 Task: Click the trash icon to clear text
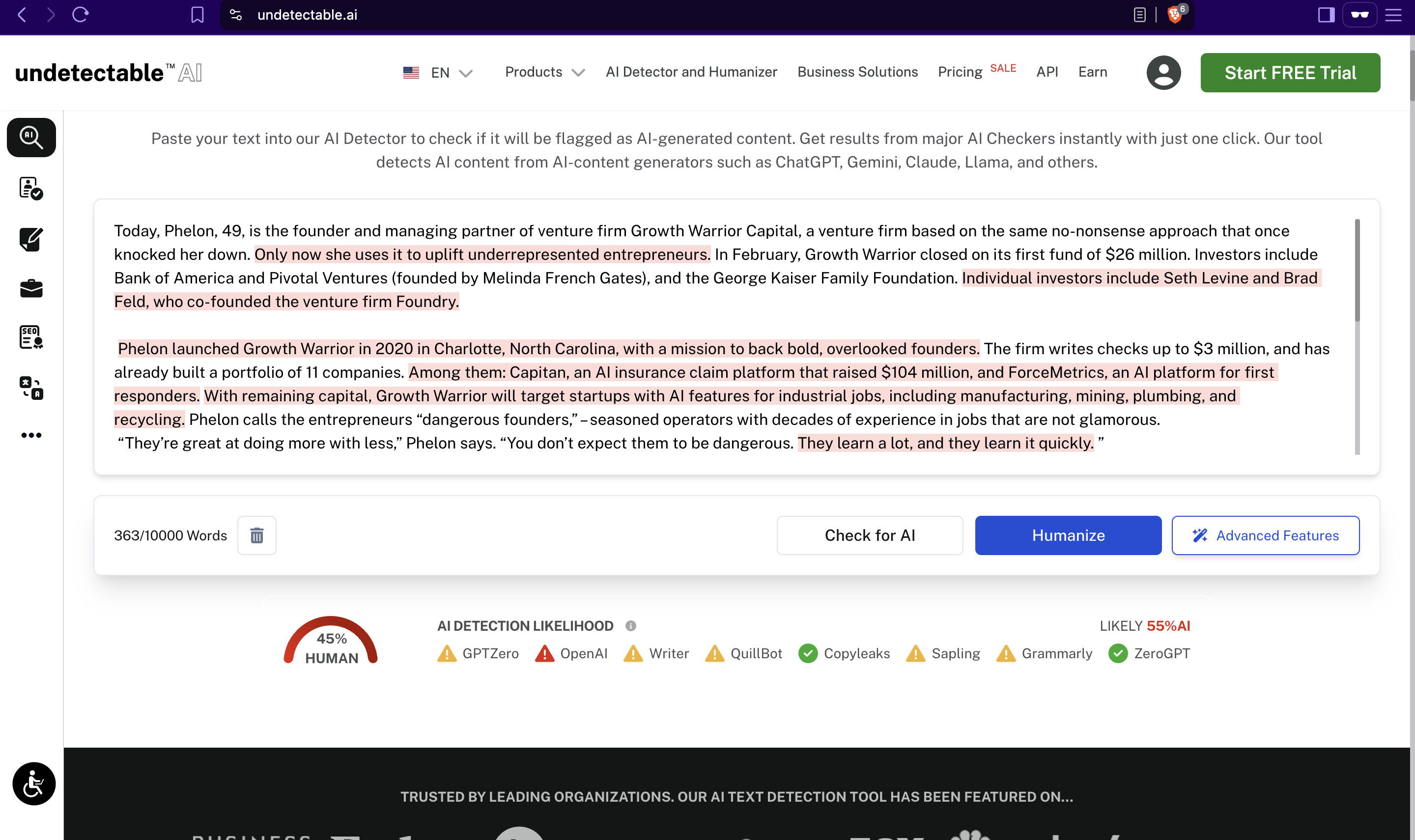(x=256, y=535)
